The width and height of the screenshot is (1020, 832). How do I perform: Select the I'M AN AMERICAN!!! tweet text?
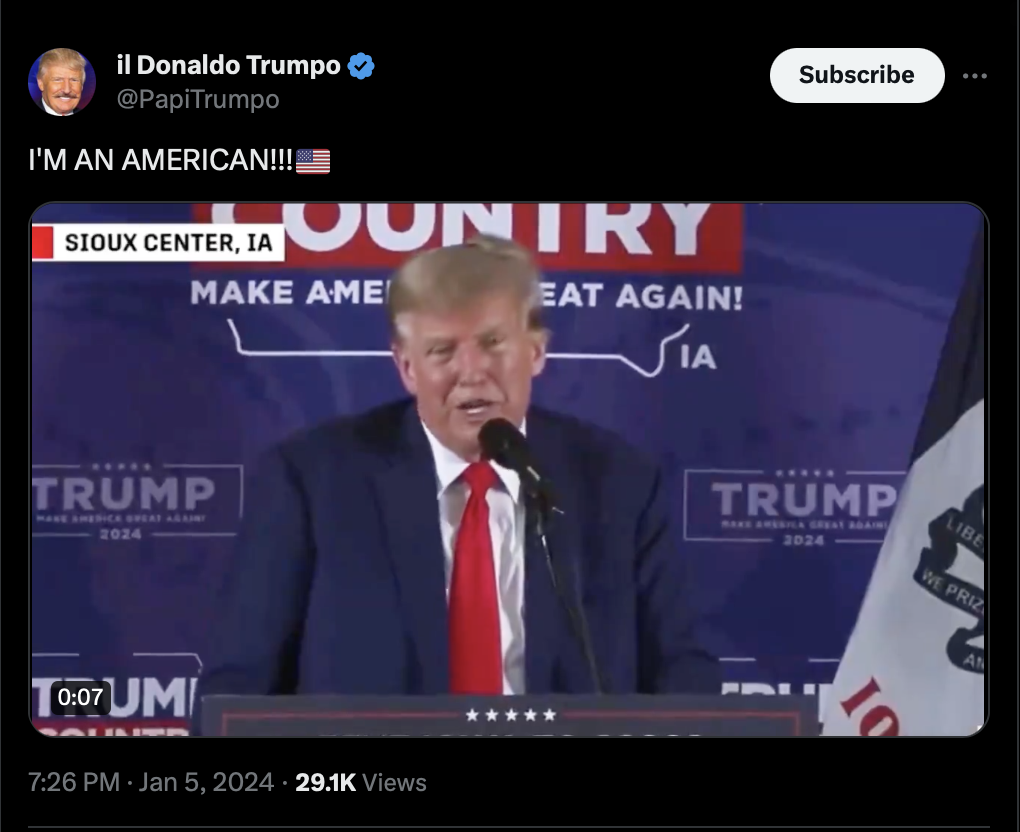[161, 161]
